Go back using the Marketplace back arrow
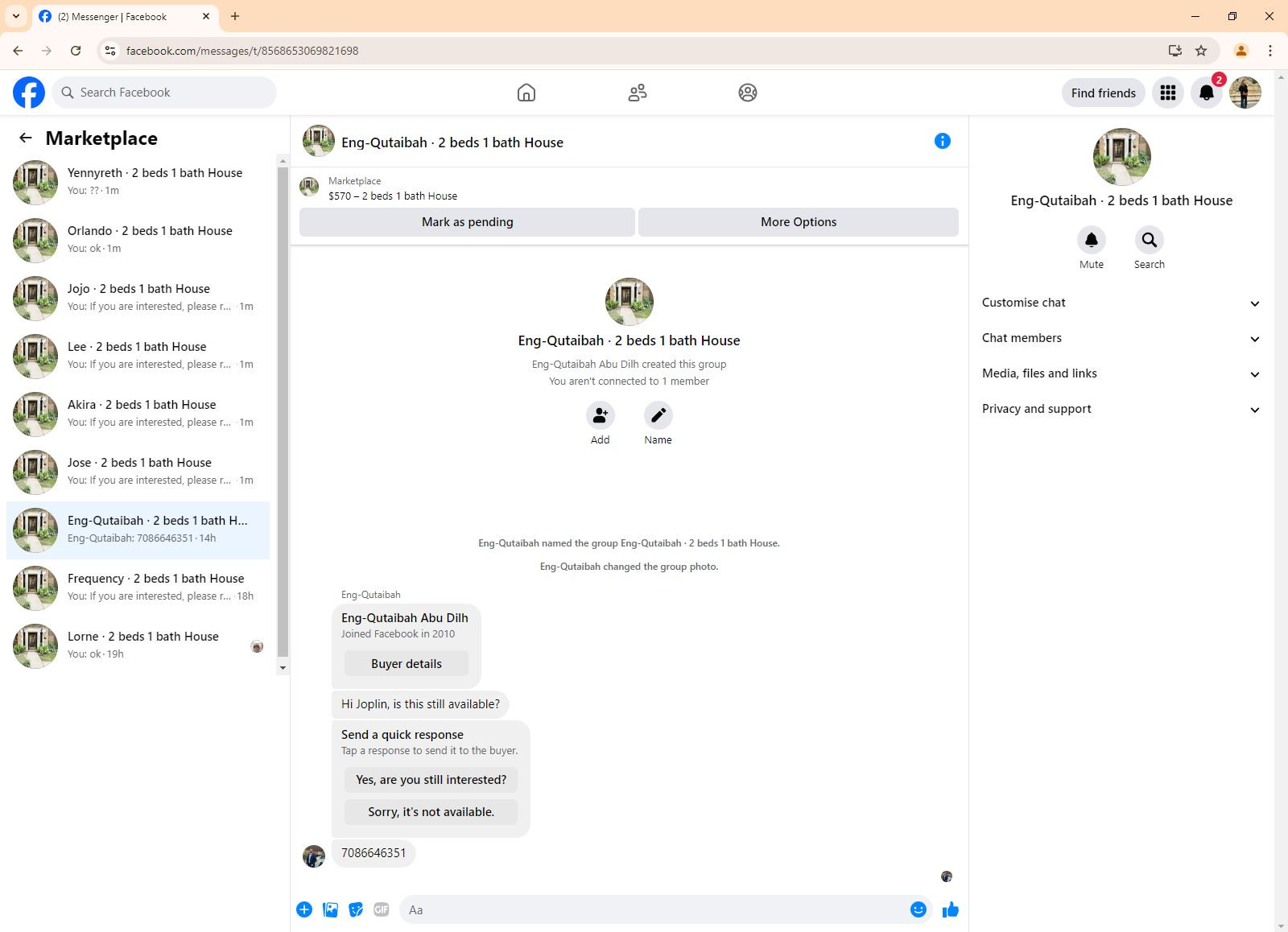 26,138
